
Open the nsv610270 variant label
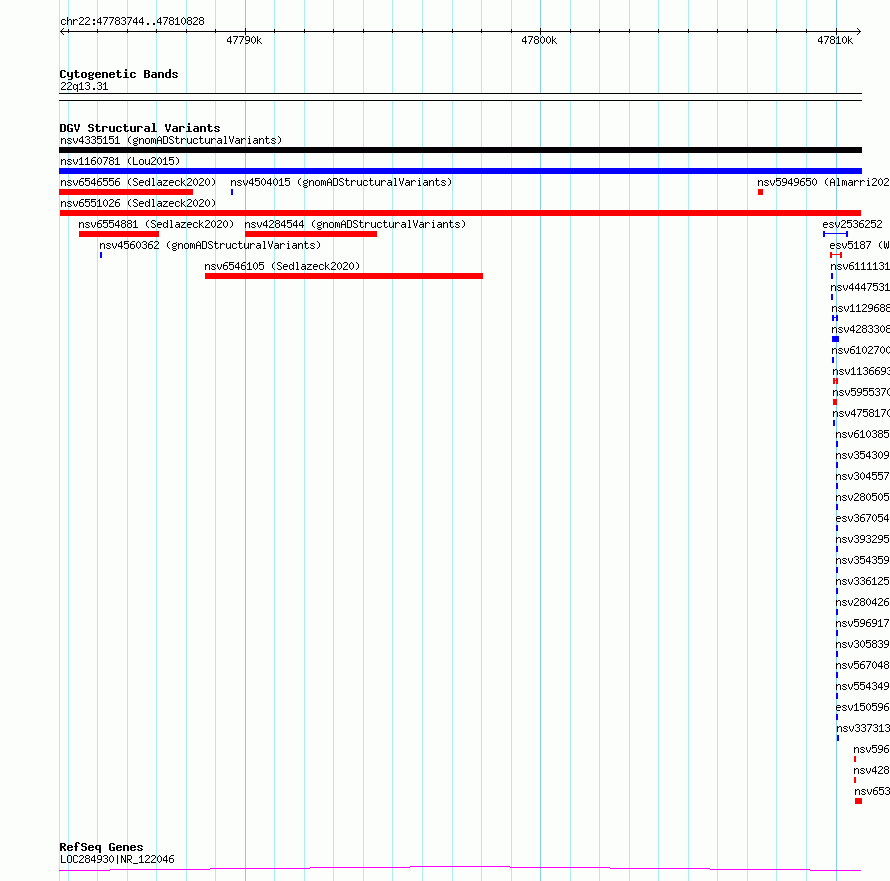(x=860, y=350)
